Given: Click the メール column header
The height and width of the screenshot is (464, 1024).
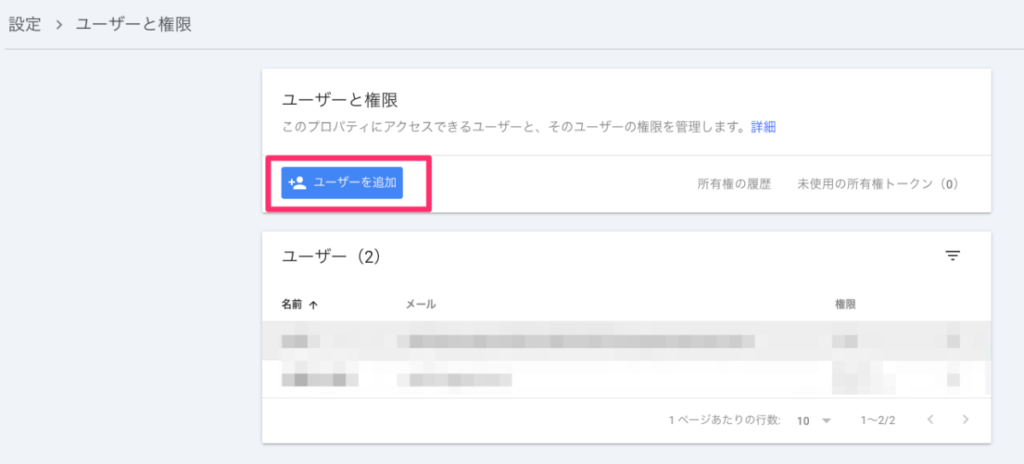Looking at the screenshot, I should coord(420,304).
